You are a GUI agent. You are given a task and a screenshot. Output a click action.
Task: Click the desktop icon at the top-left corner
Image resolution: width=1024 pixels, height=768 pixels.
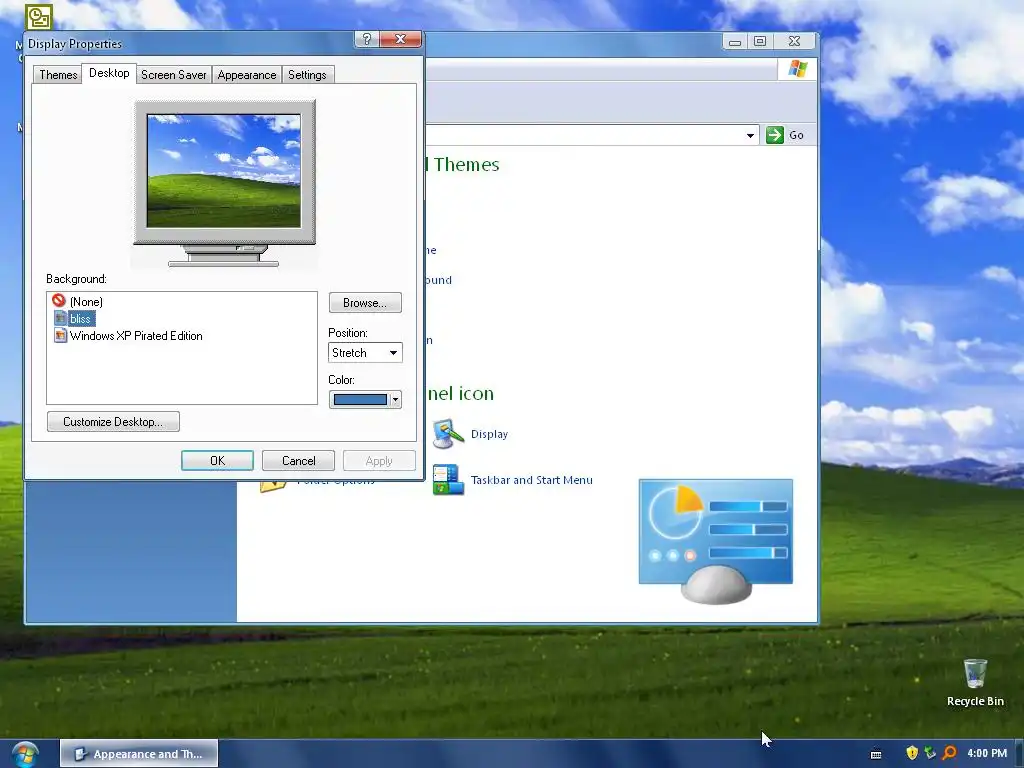[39, 18]
